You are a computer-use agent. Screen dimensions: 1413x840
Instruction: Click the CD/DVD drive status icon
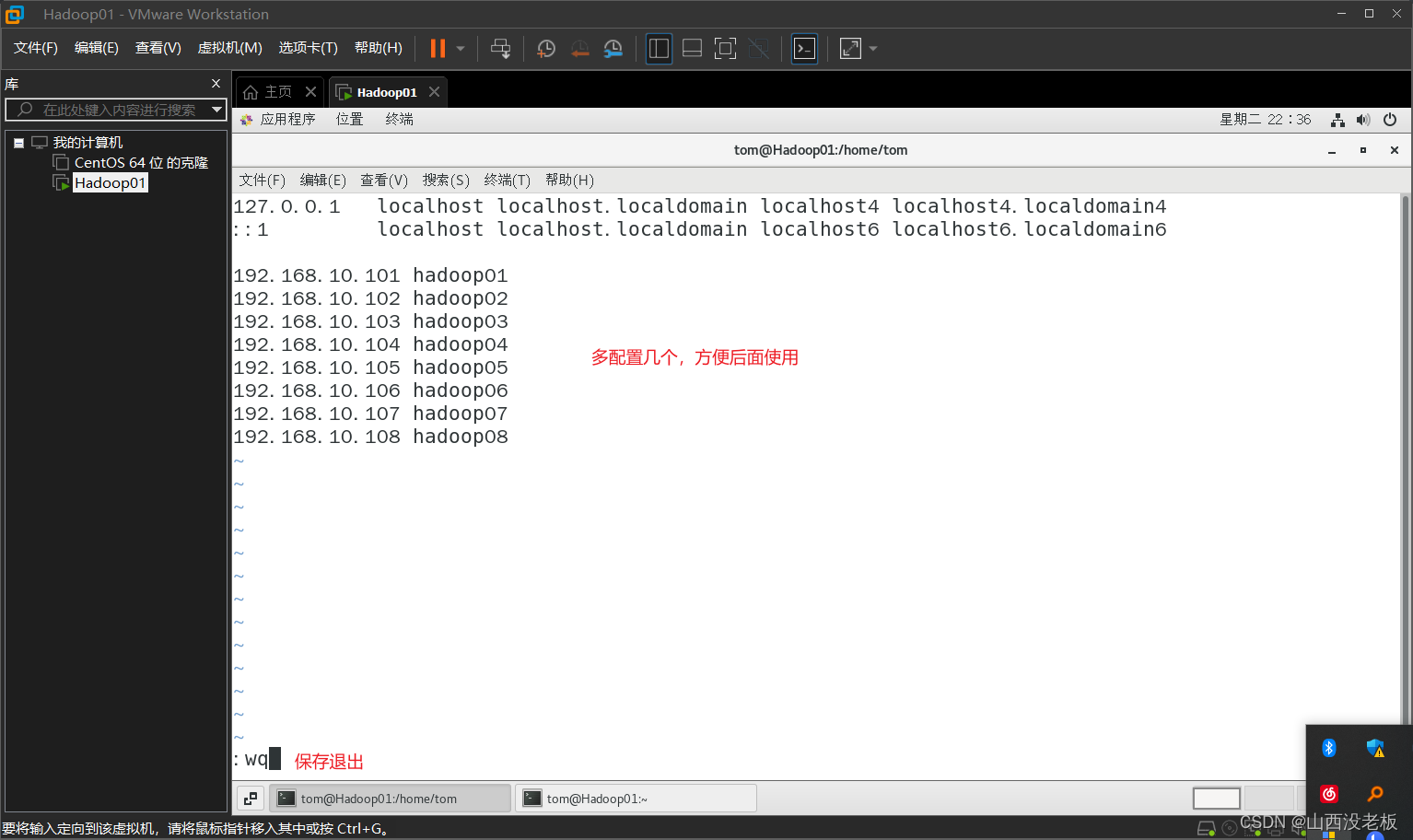[x=1229, y=829]
